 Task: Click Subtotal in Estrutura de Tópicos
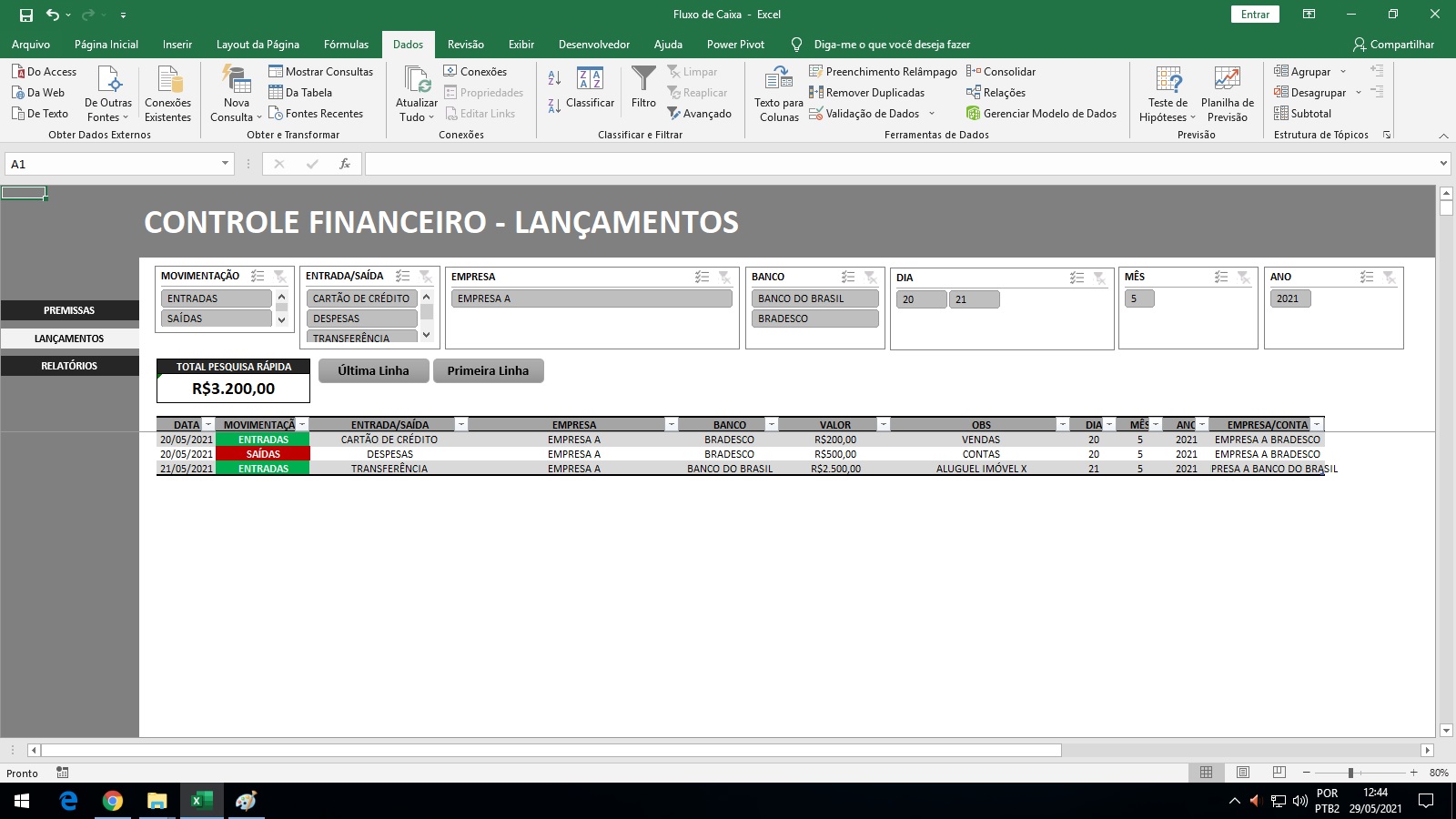coord(1302,114)
